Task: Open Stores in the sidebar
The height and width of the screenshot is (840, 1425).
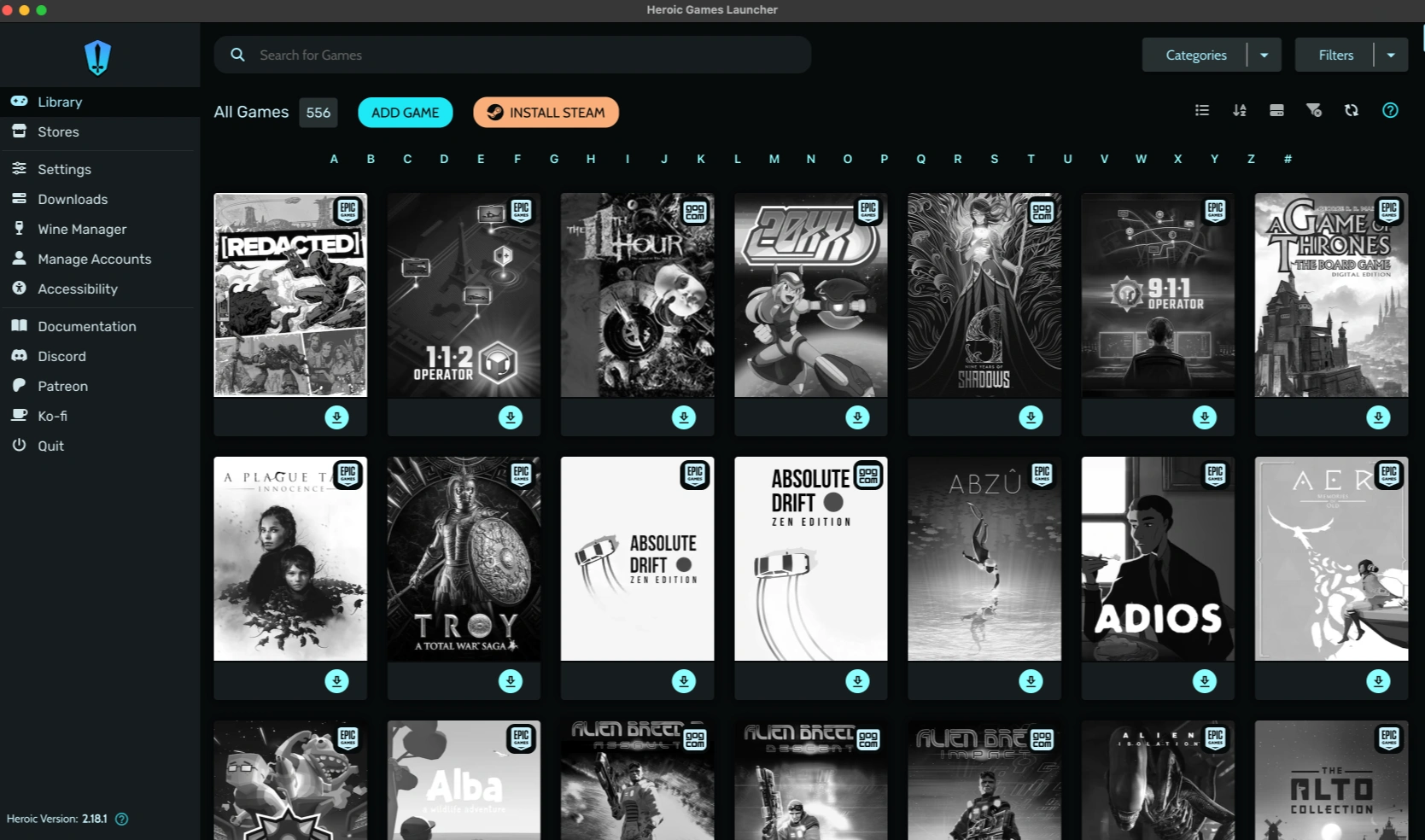Action: 58,131
